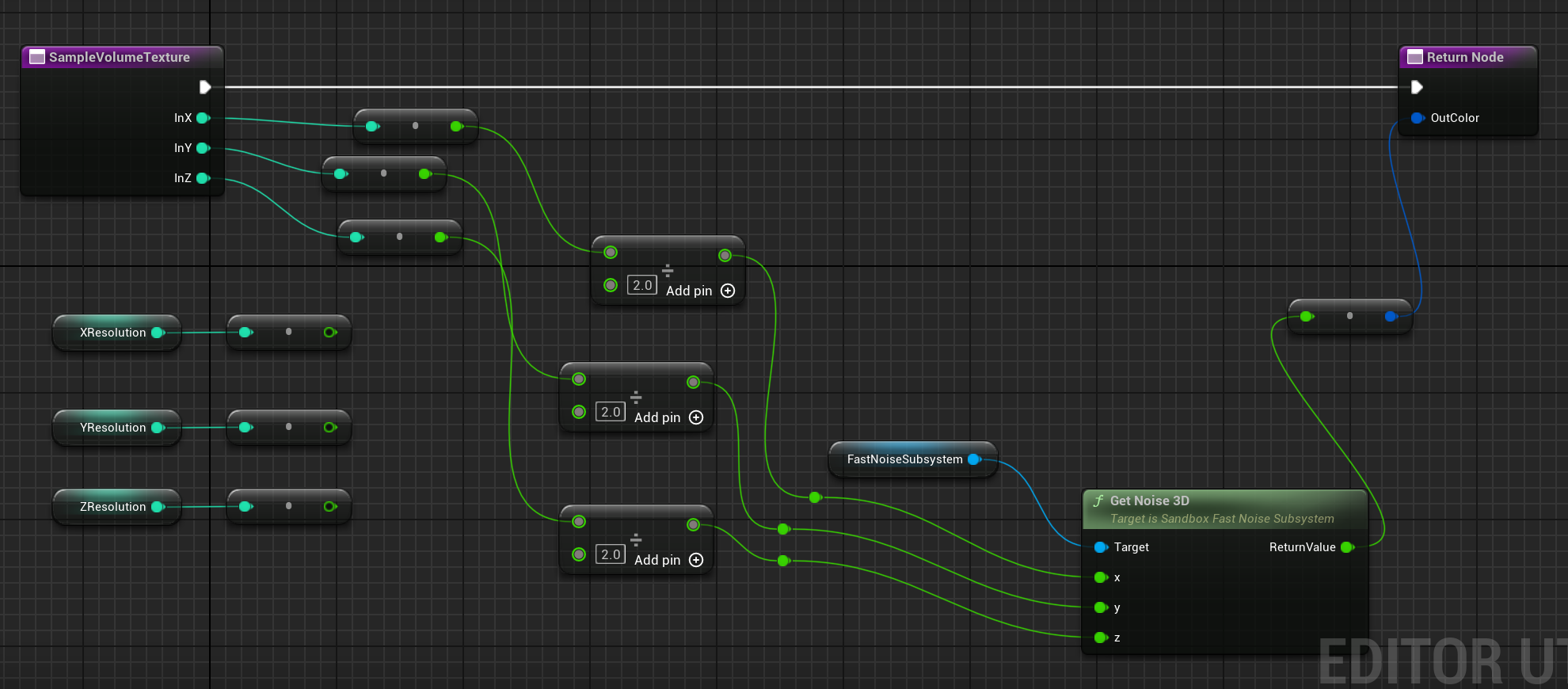Select the ZResolution variable node label
1568x689 pixels.
113,507
